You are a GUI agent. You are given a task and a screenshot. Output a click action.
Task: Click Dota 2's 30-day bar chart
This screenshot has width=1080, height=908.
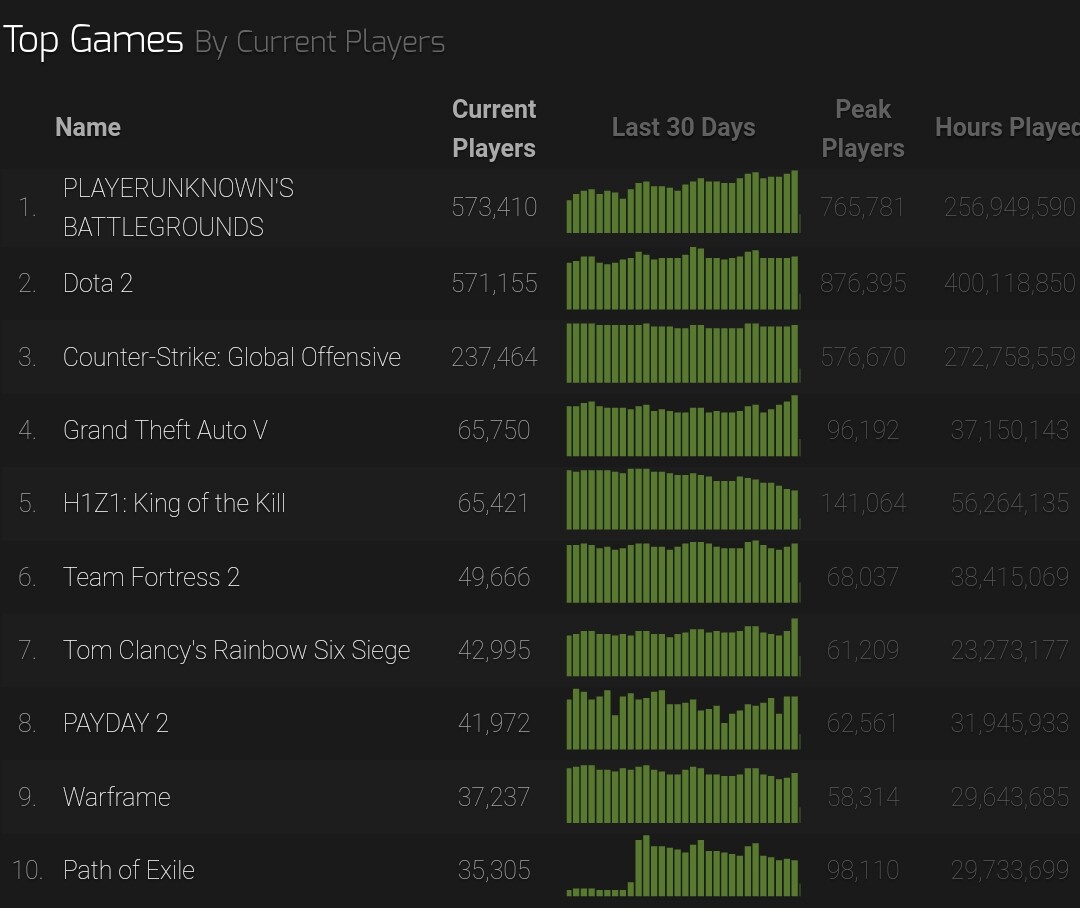(683, 280)
